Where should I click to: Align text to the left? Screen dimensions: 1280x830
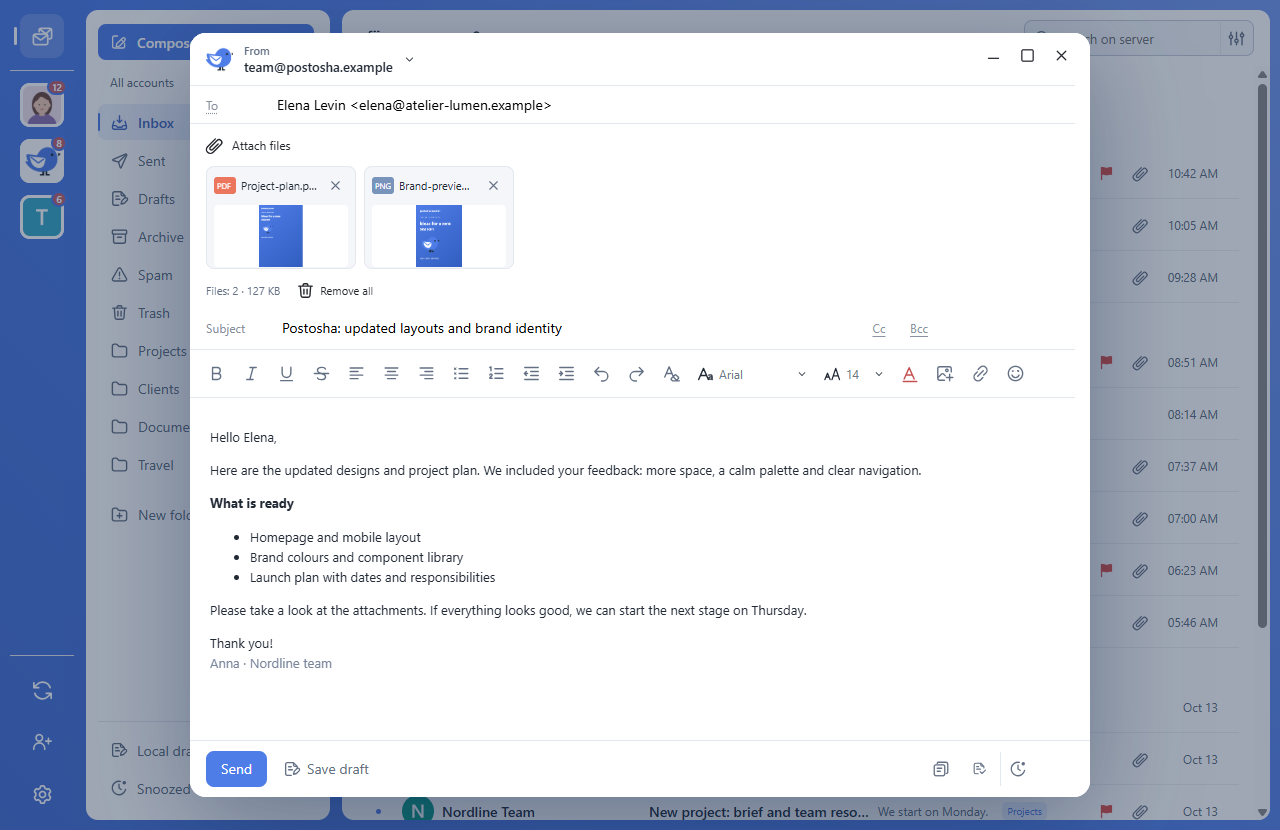tap(356, 374)
